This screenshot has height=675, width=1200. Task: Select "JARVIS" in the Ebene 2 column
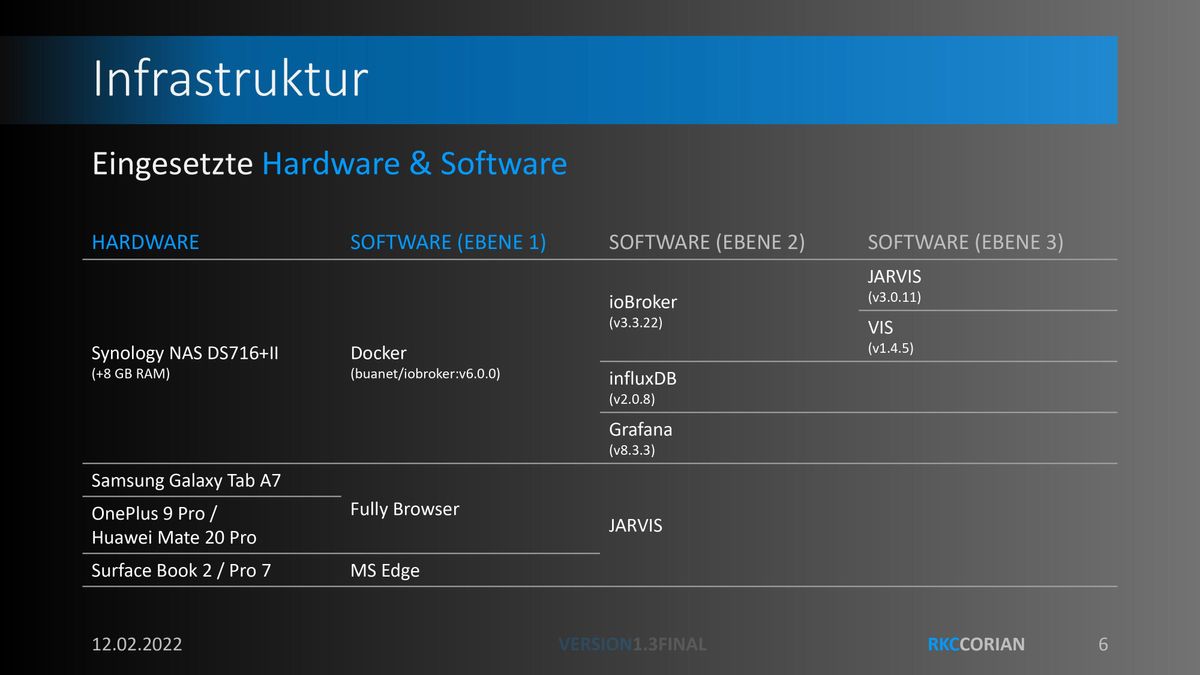636,526
